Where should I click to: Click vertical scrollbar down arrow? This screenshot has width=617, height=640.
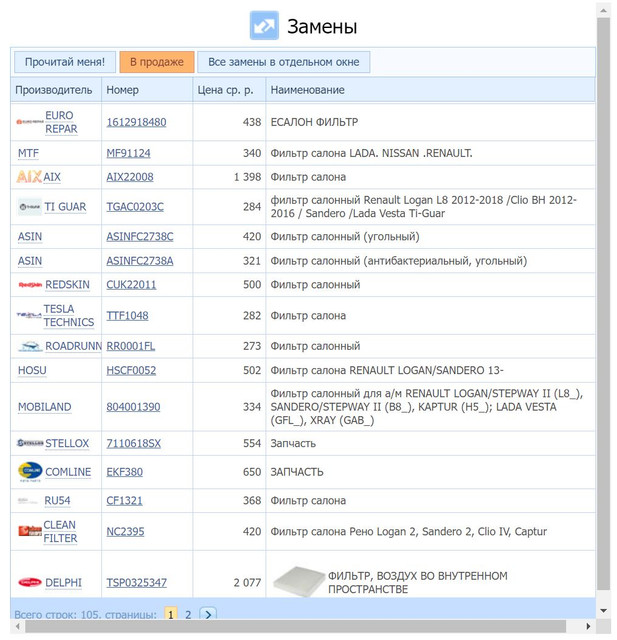pyautogui.click(x=604, y=611)
